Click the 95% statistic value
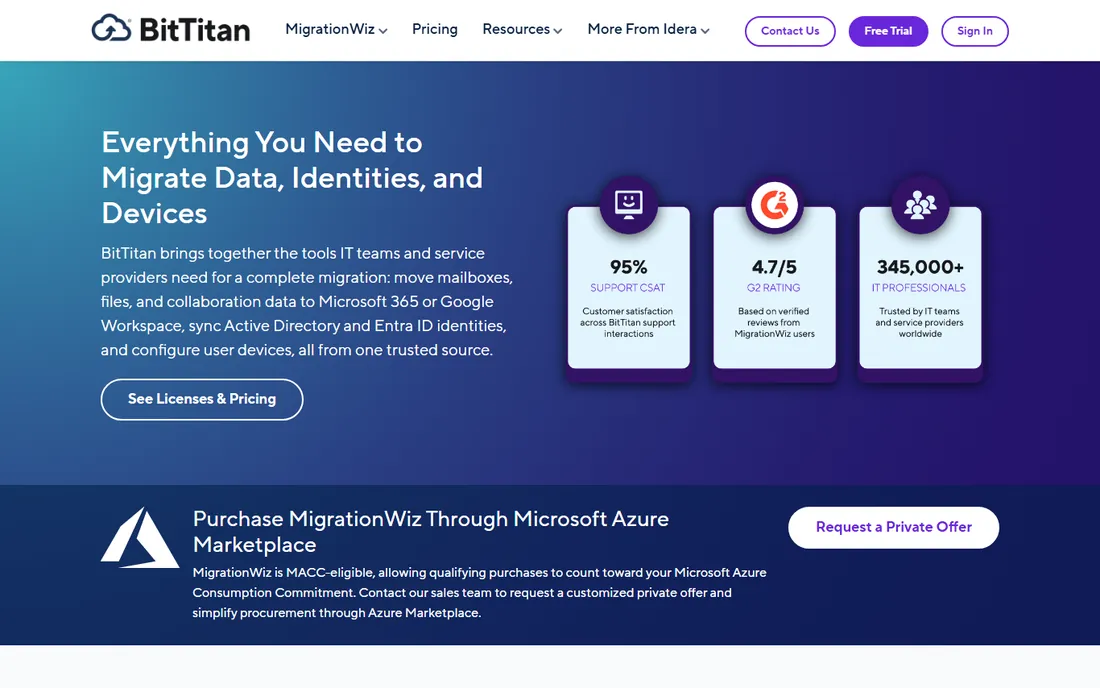The height and width of the screenshot is (688, 1100). point(629,267)
